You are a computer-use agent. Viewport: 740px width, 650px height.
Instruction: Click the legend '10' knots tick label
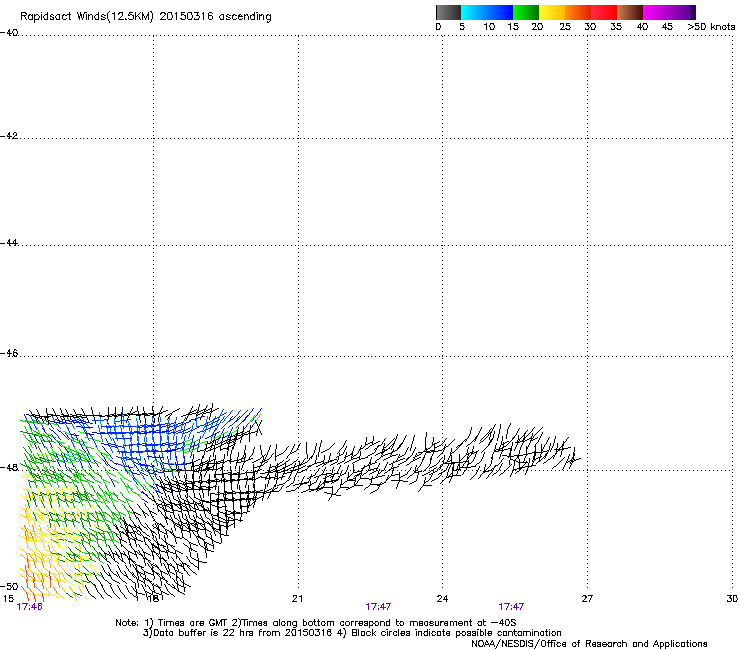coord(489,27)
